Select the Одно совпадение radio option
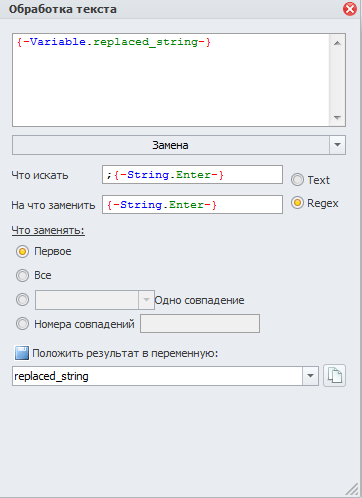The image size is (362, 498). coord(22,299)
